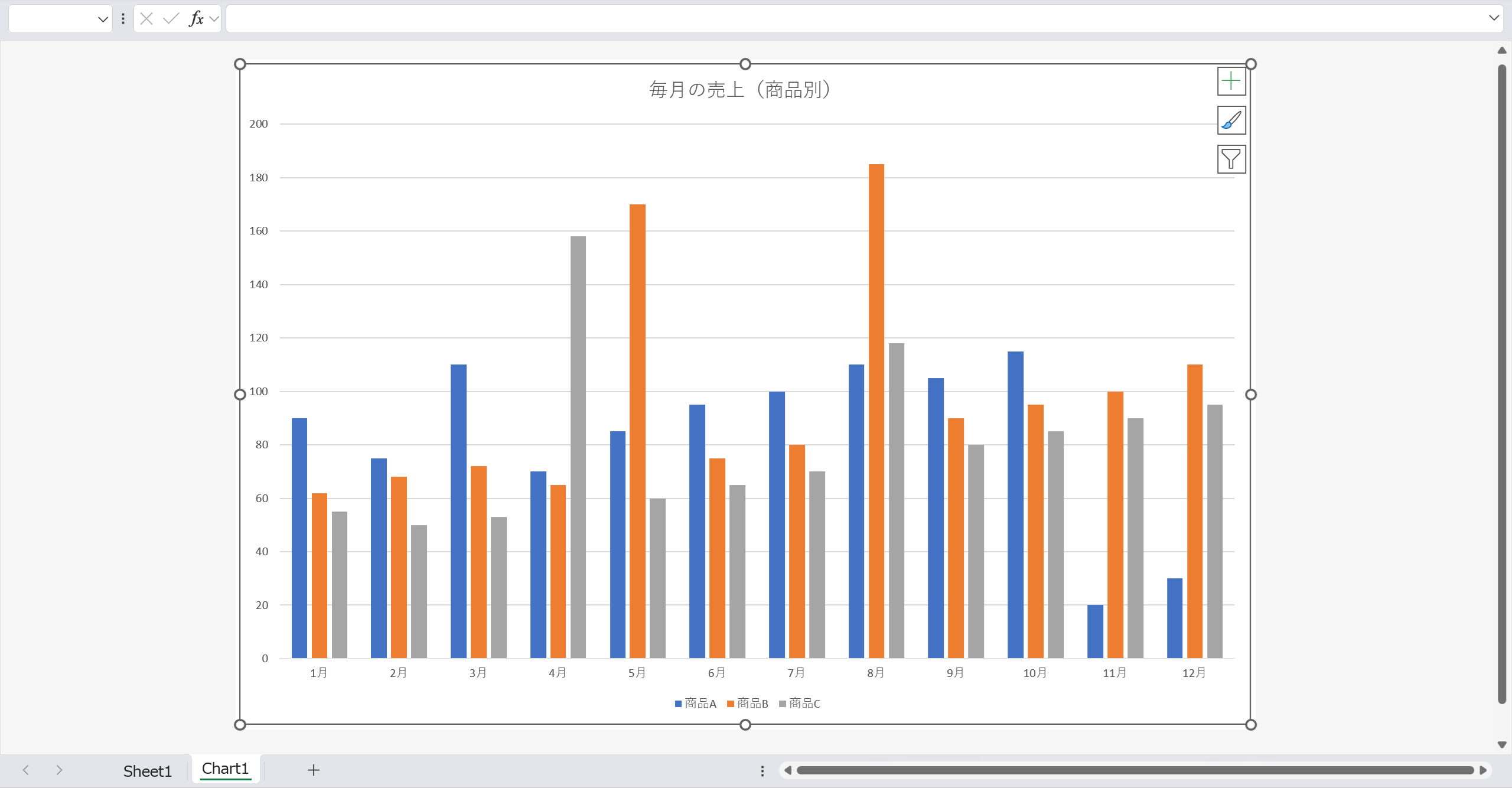Open the Chart Elements plus button
This screenshot has width=1512, height=788.
click(x=1230, y=81)
